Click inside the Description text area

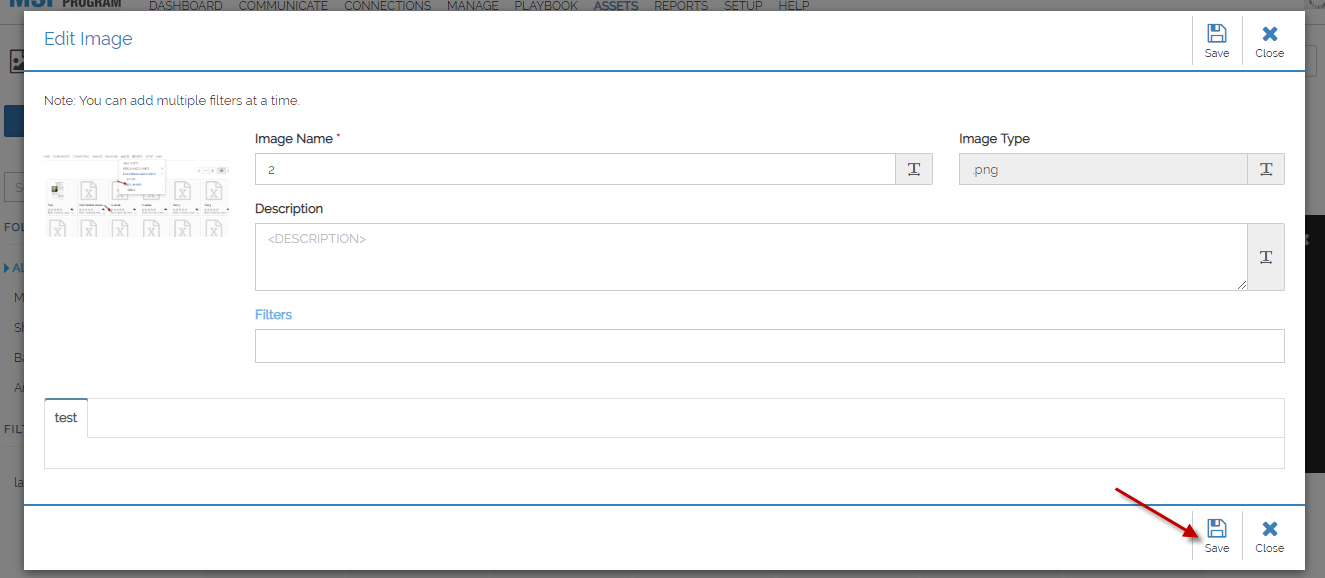point(751,257)
